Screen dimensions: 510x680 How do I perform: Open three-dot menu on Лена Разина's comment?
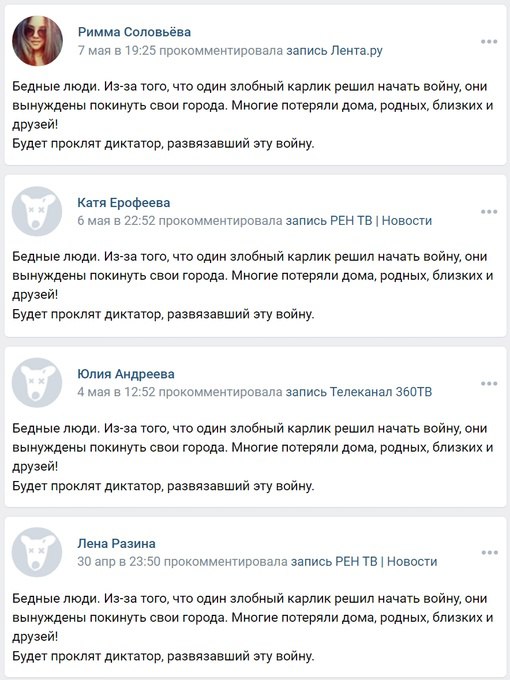[489, 552]
